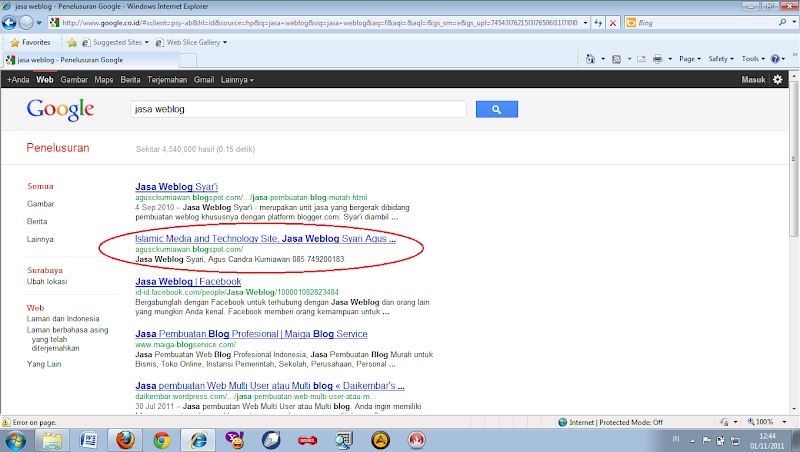Expand the Lainnya menu in Google bar
The width and height of the screenshot is (800, 452).
(237, 80)
